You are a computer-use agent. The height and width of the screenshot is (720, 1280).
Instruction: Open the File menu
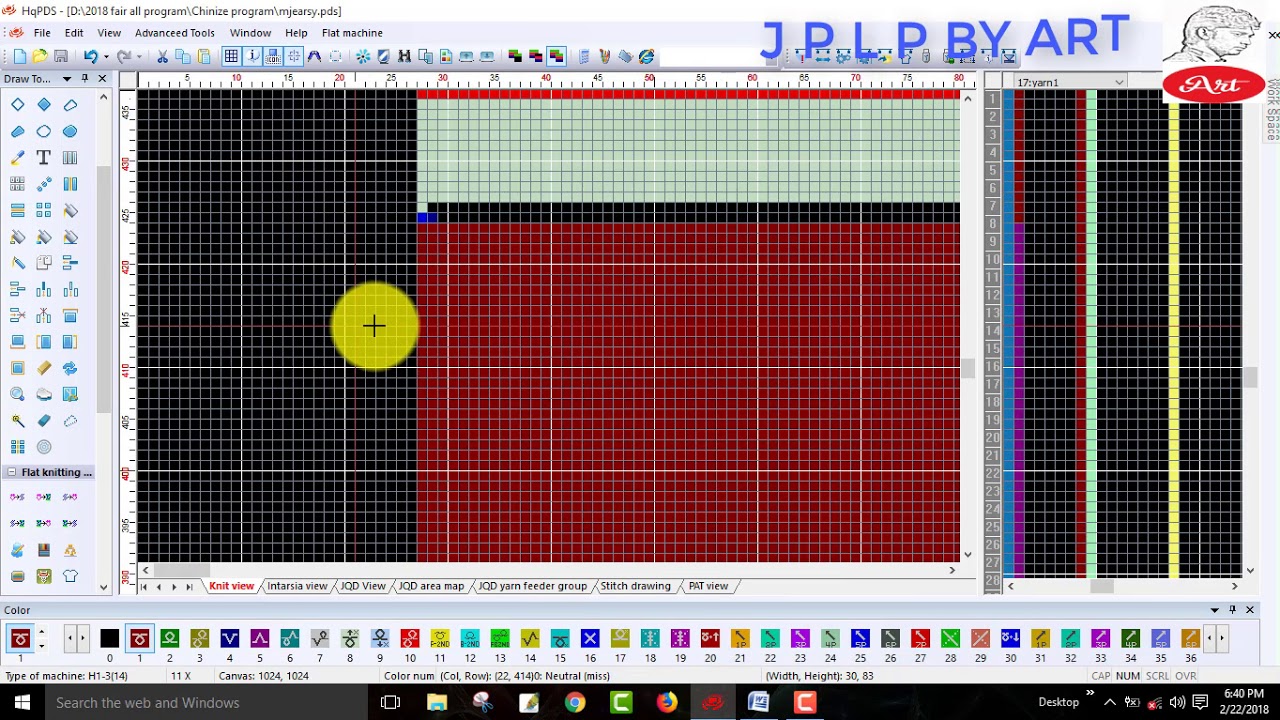42,33
